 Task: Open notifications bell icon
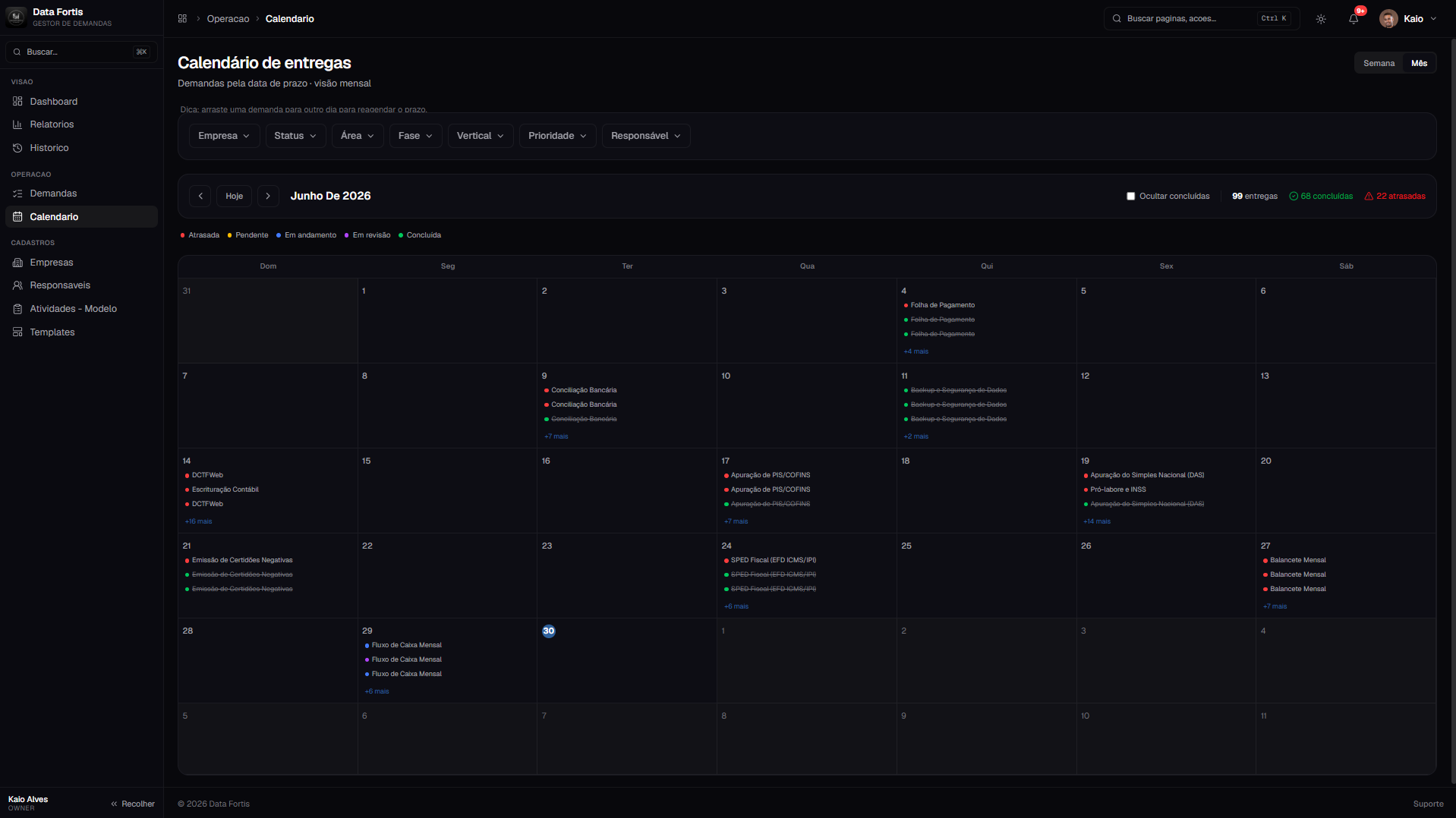point(1354,19)
